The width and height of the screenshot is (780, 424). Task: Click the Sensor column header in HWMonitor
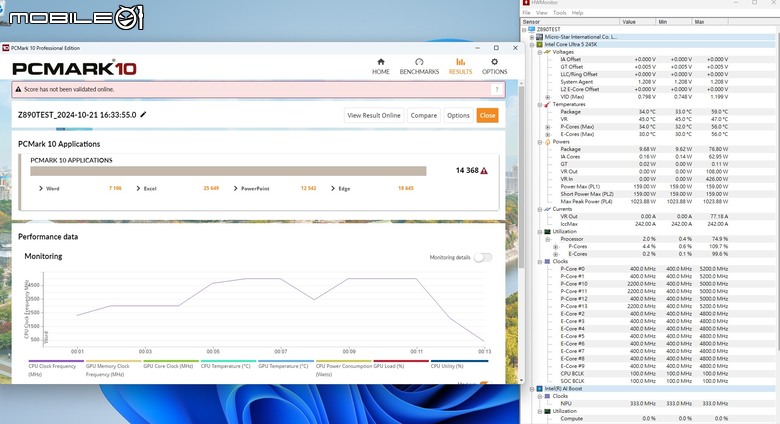[x=570, y=22]
